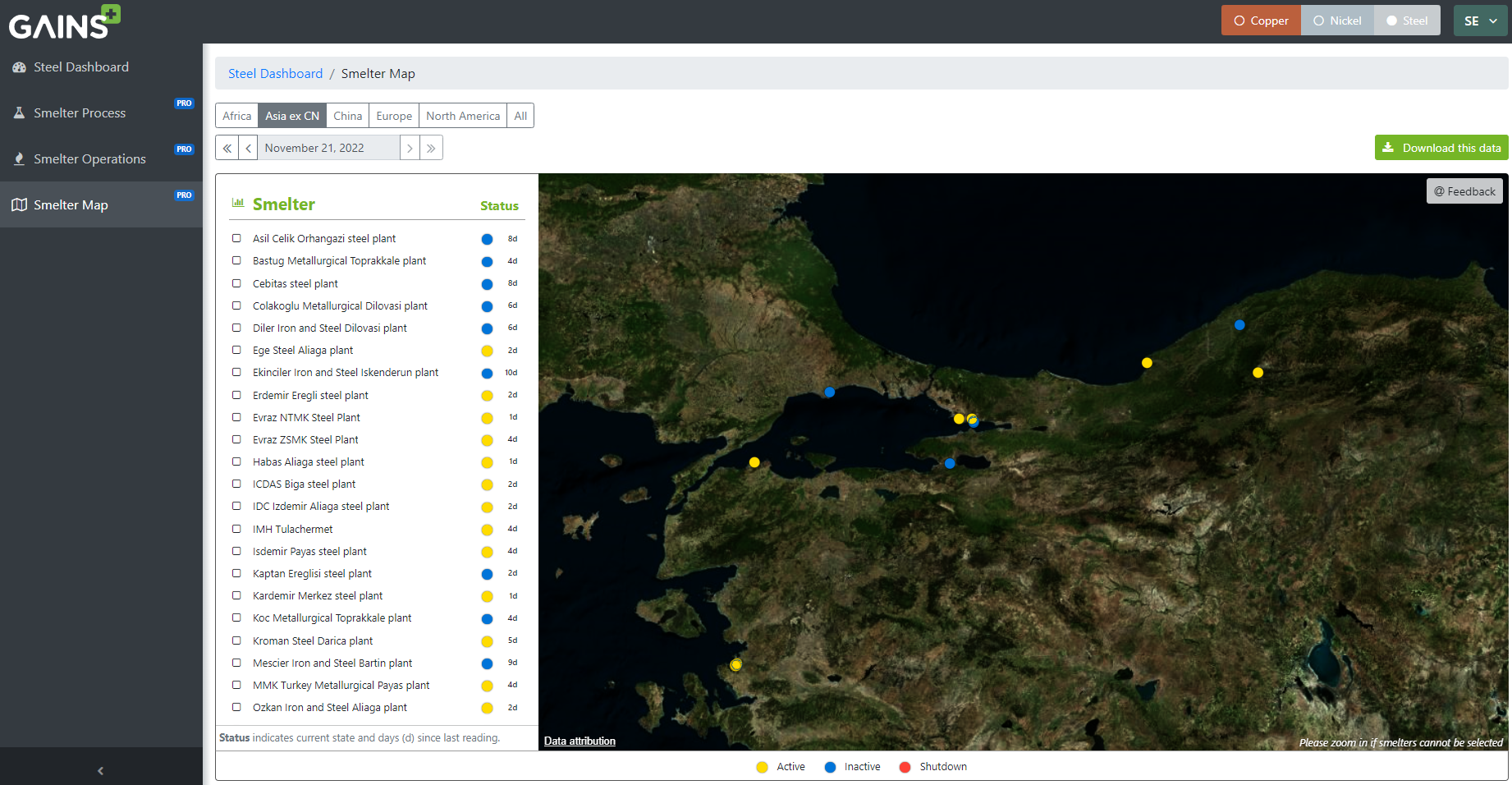The image size is (1512, 785).
Task: Click the Inactive blue legend dot
Action: [x=830, y=767]
